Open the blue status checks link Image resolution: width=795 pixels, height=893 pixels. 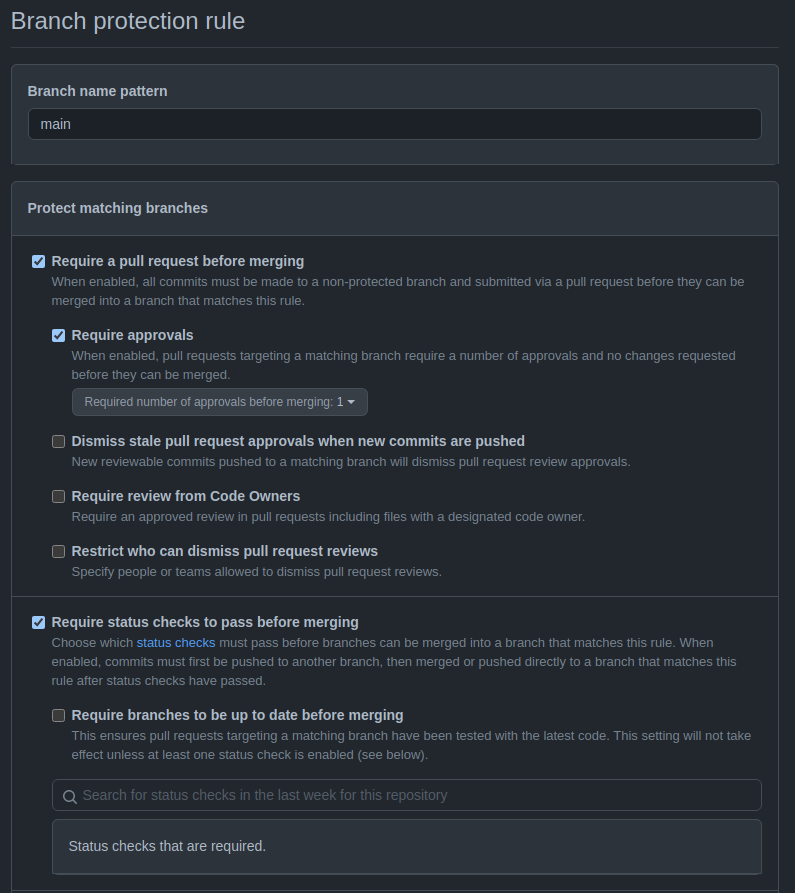[x=176, y=642]
